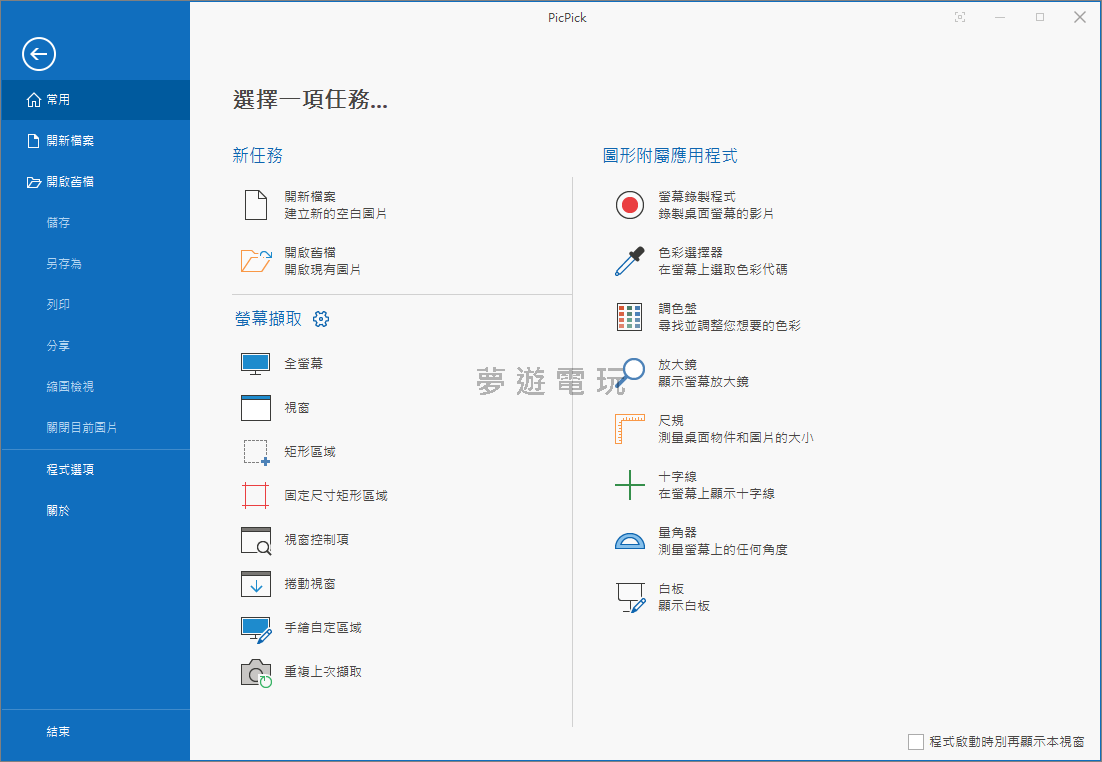This screenshot has width=1102, height=762.
Task: Click 結束 to exit the program
Action: pos(58,732)
